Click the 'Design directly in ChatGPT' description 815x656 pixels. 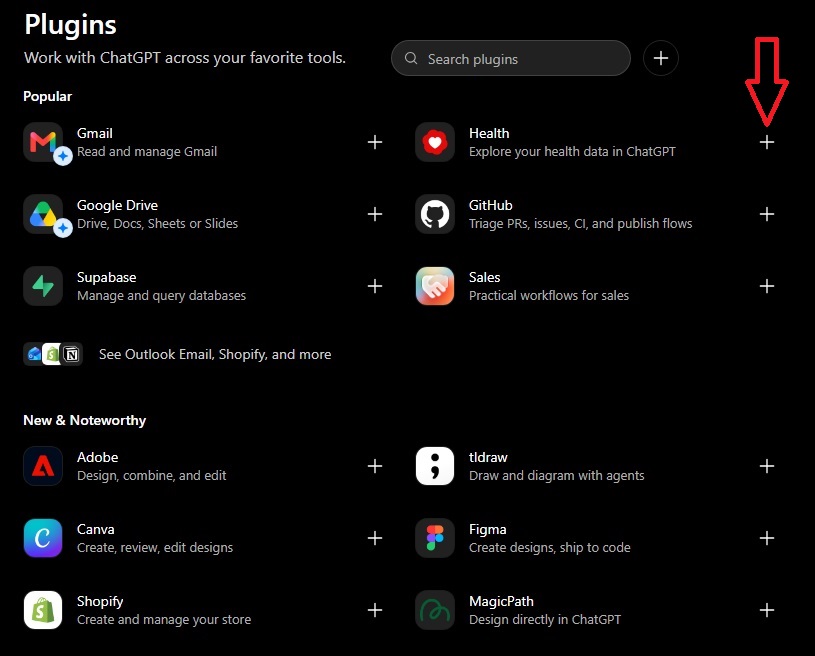click(545, 619)
